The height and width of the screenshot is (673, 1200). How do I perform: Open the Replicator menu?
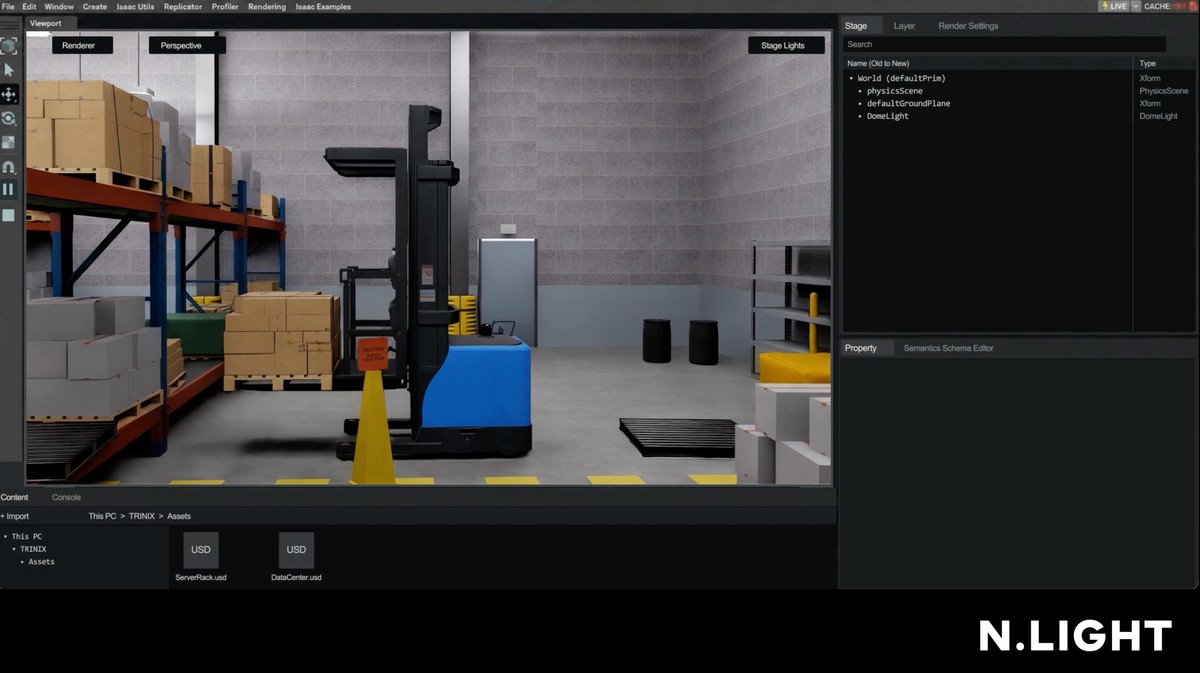183,7
